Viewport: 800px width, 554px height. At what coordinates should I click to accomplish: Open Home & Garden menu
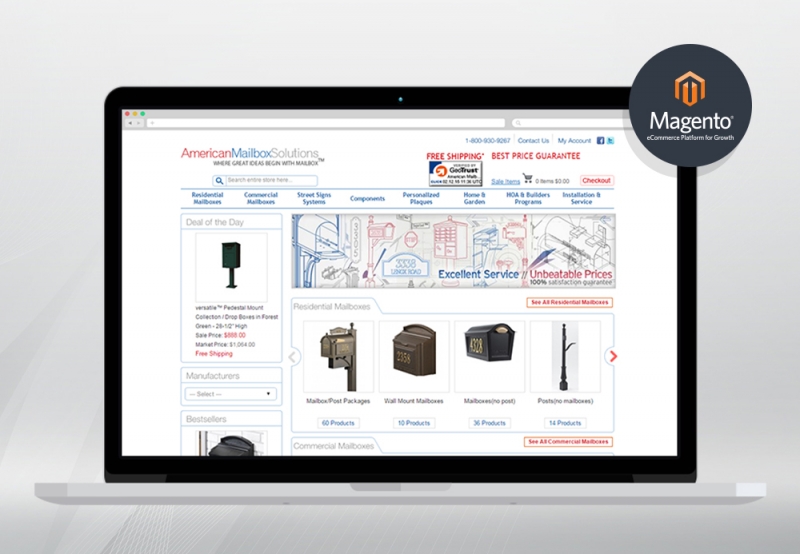pyautogui.click(x=474, y=198)
